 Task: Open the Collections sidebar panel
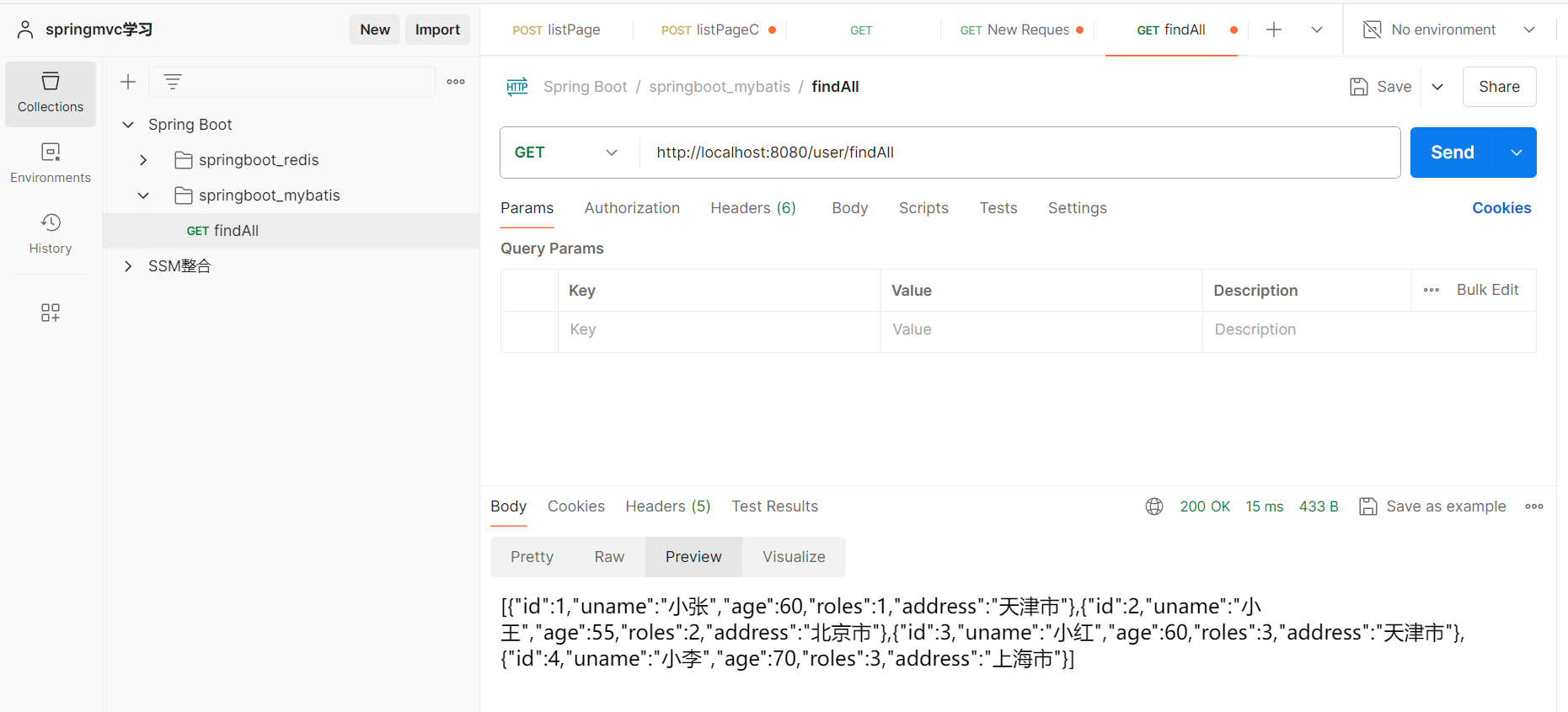coord(51,94)
